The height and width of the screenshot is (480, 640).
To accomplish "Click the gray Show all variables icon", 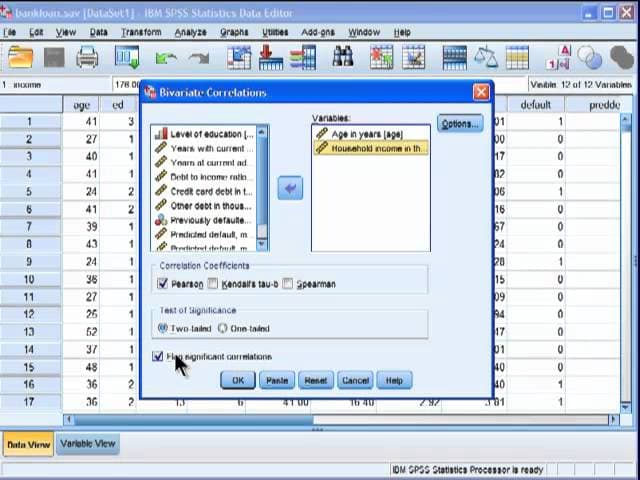I will coord(622,57).
